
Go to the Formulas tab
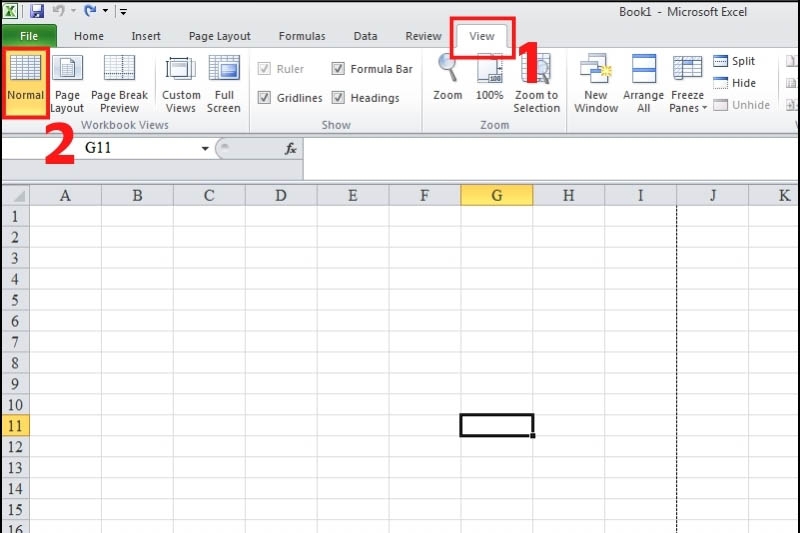pos(302,36)
